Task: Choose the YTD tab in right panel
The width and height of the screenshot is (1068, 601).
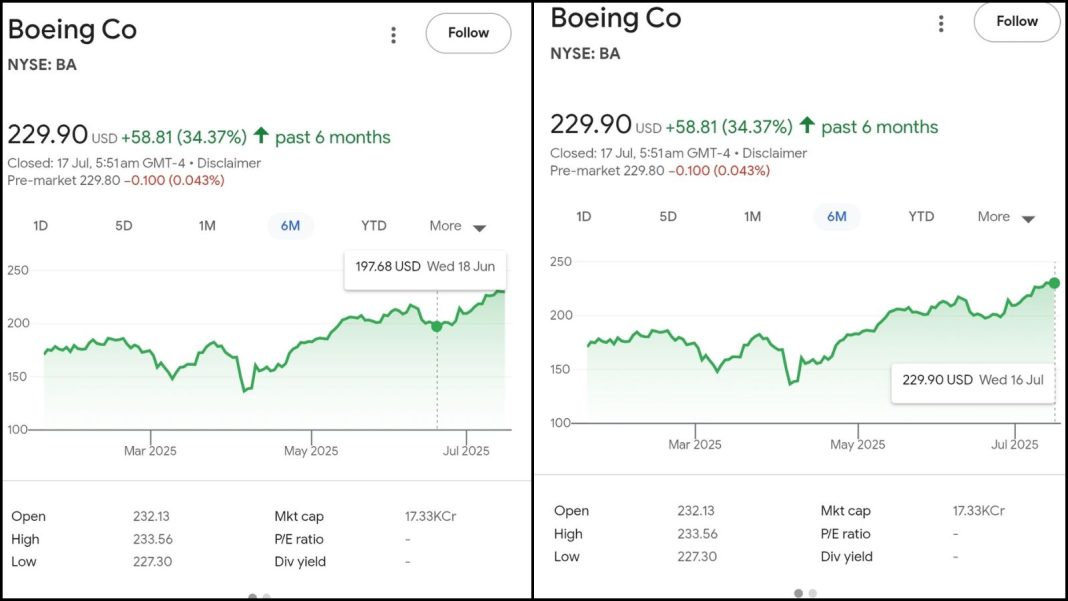Action: point(921,217)
